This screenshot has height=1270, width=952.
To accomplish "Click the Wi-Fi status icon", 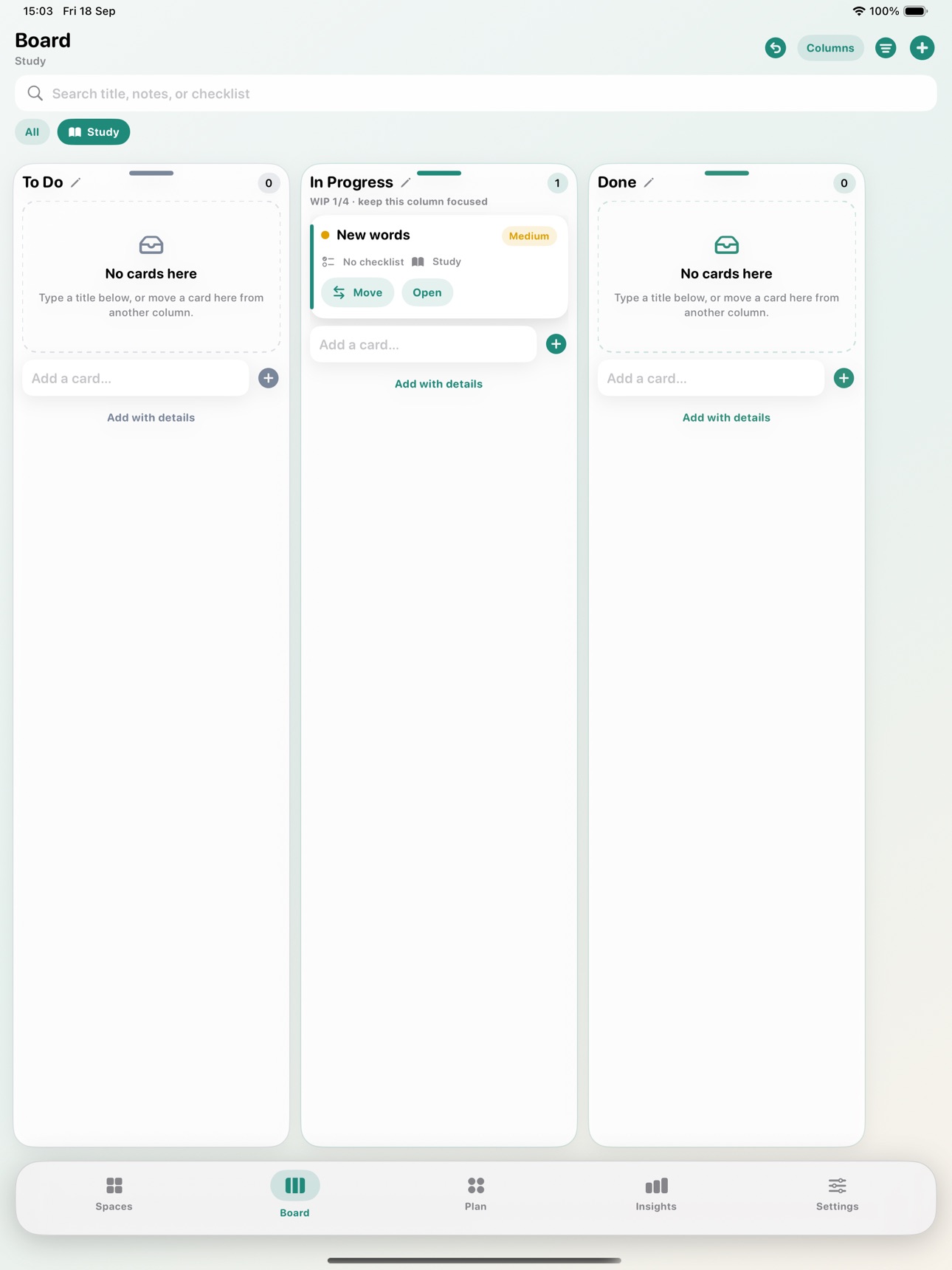I will click(858, 11).
